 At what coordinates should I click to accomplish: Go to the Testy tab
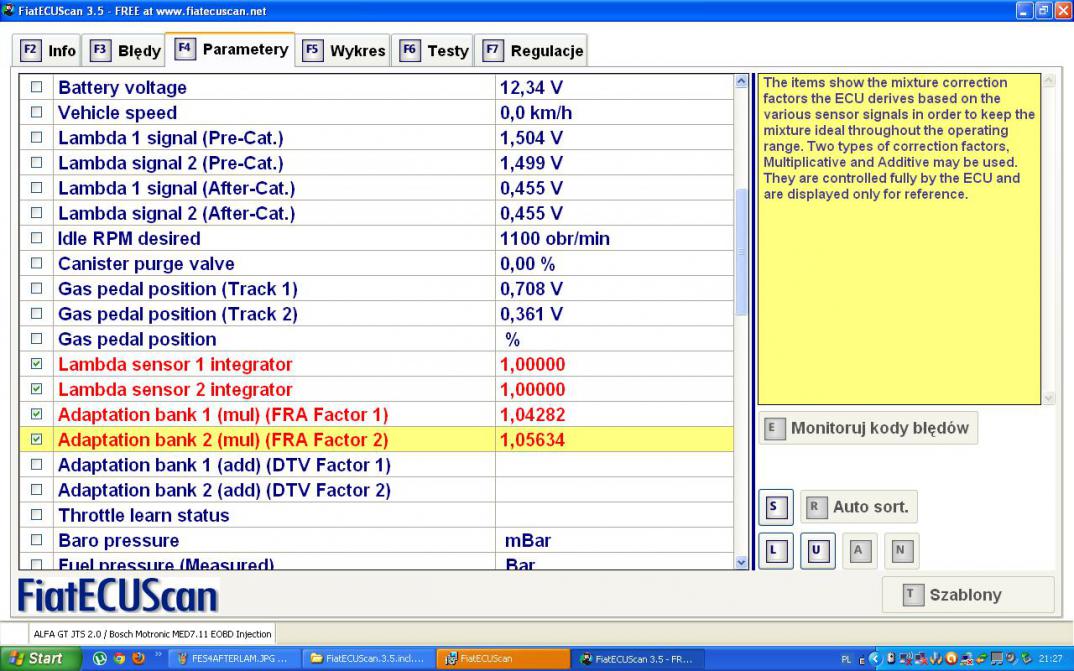(x=435, y=50)
